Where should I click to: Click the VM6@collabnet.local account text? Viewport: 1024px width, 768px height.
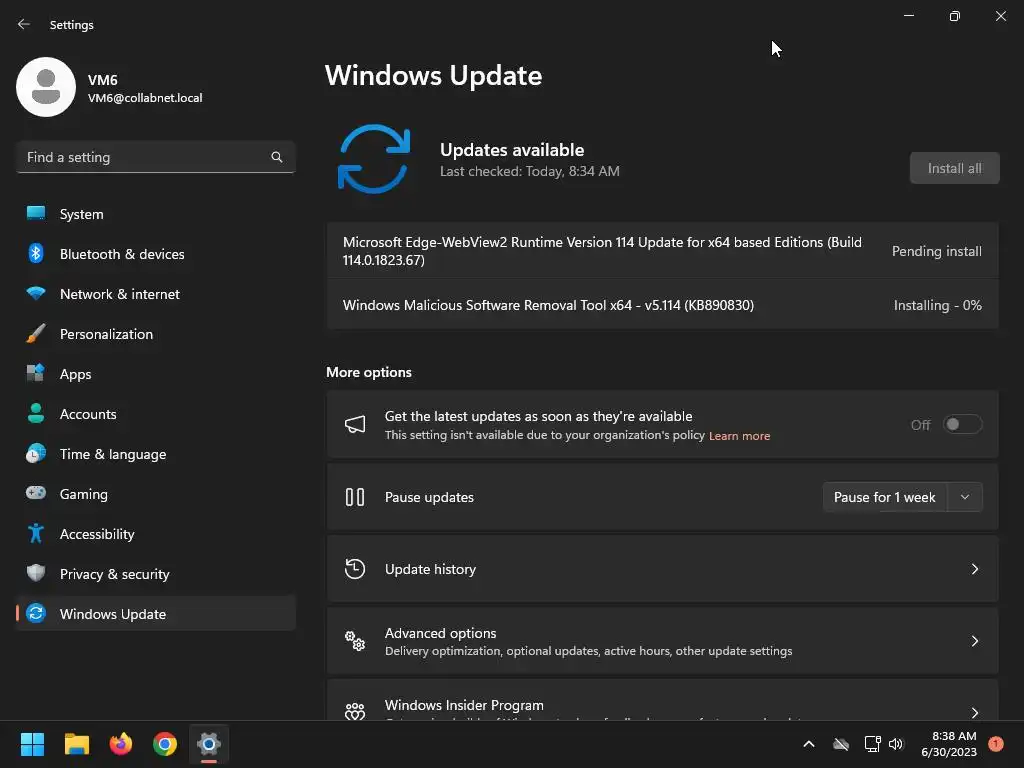tap(145, 98)
